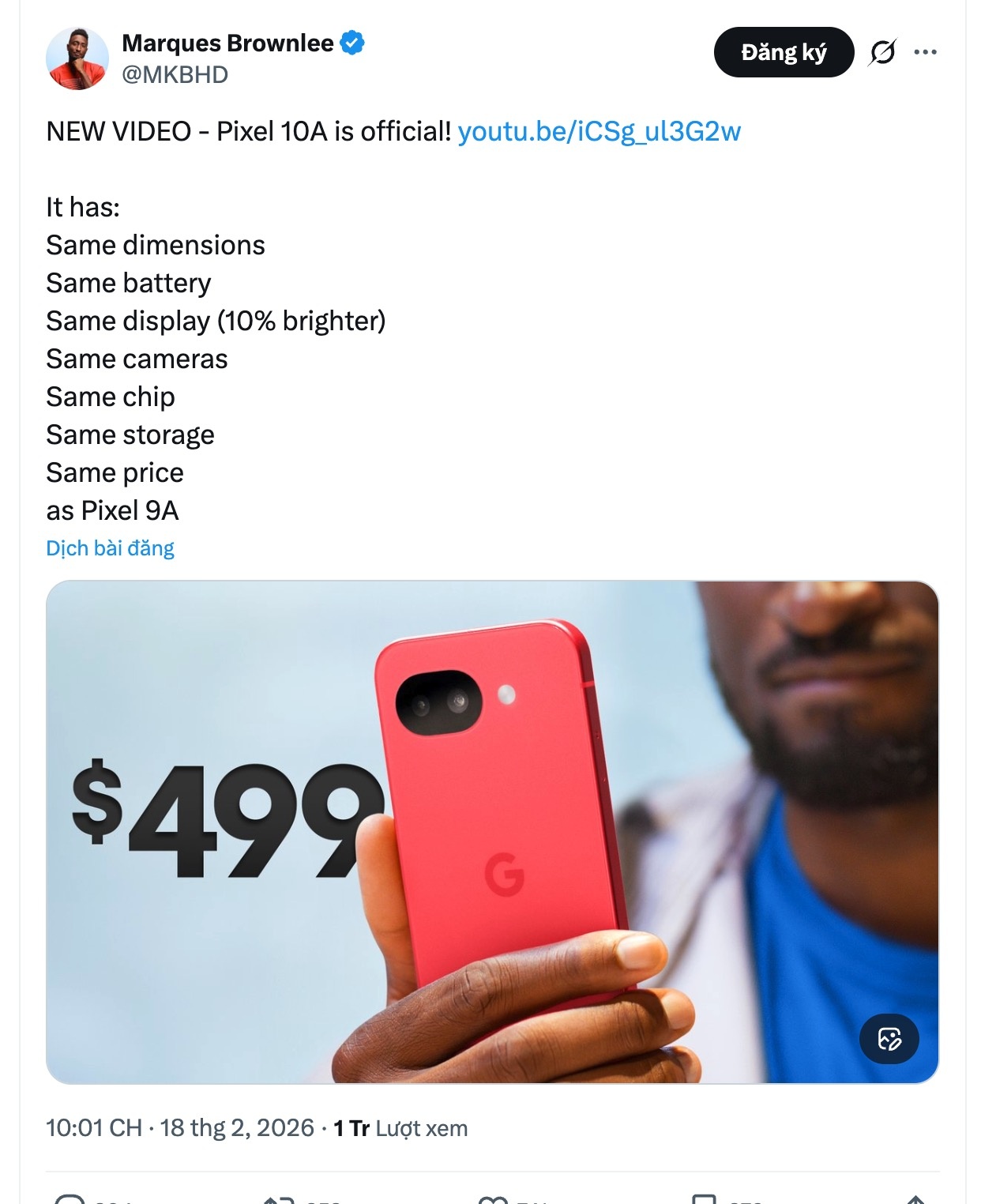Open the 10:01 CH timestamp link
981x1204 pixels.
[x=94, y=1127]
